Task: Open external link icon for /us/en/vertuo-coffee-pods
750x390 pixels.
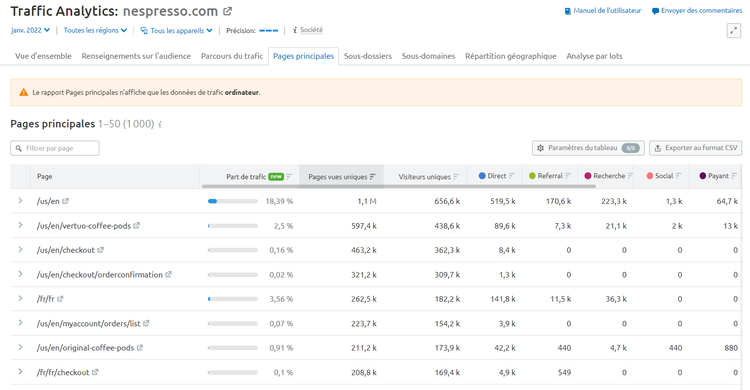Action: [137, 225]
